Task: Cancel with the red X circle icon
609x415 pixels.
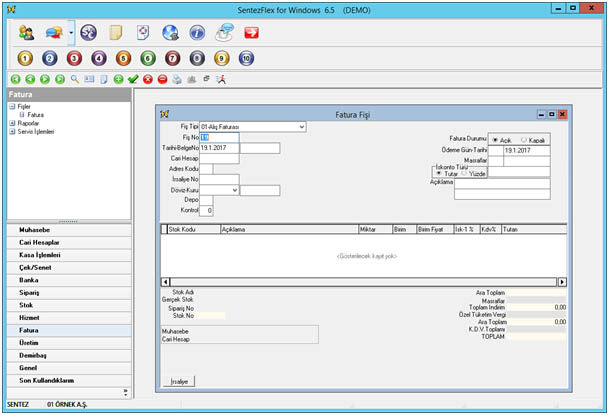Action: [148, 79]
